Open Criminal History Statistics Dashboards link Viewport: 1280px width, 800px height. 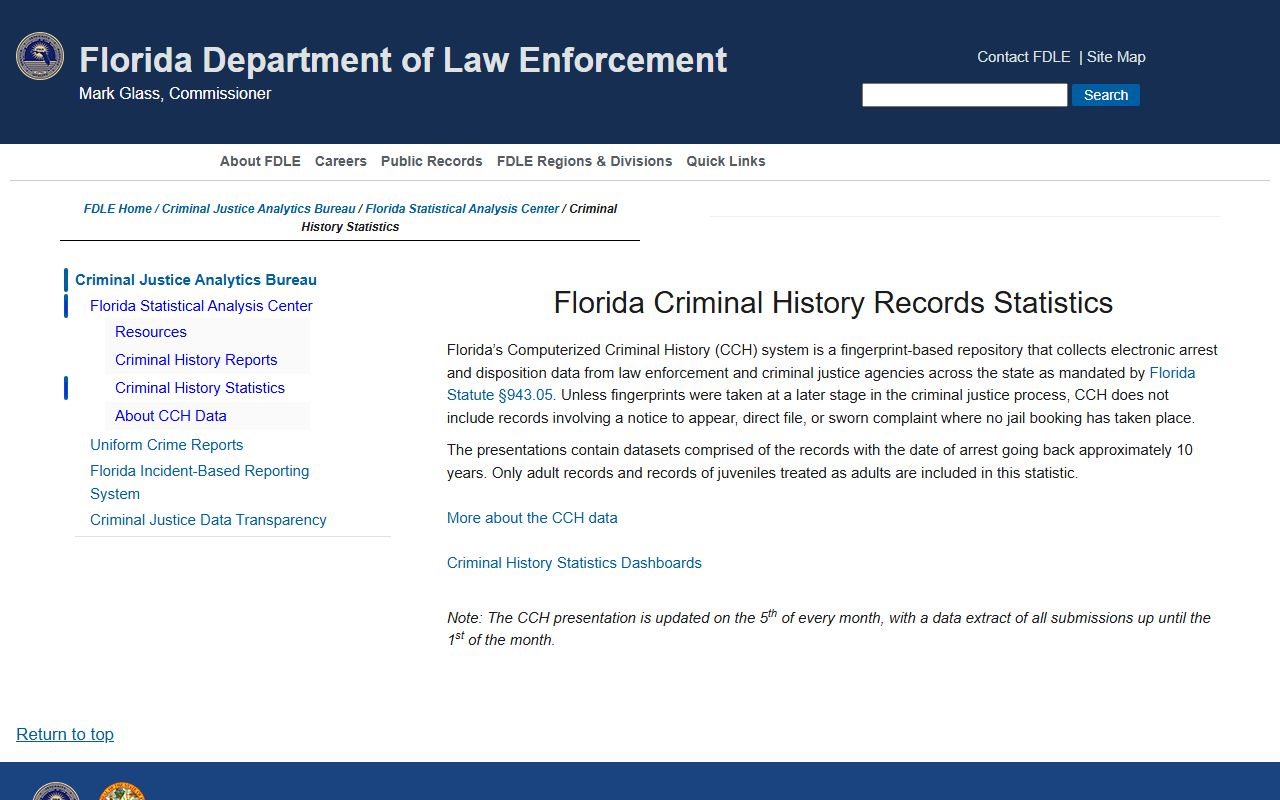[x=574, y=563]
